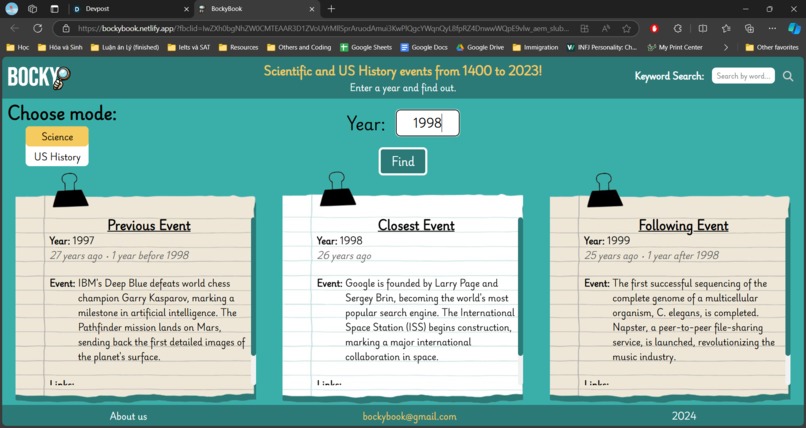The width and height of the screenshot is (806, 428).
Task: Click the Closest Event card scrollbar
Action: click(x=520, y=287)
